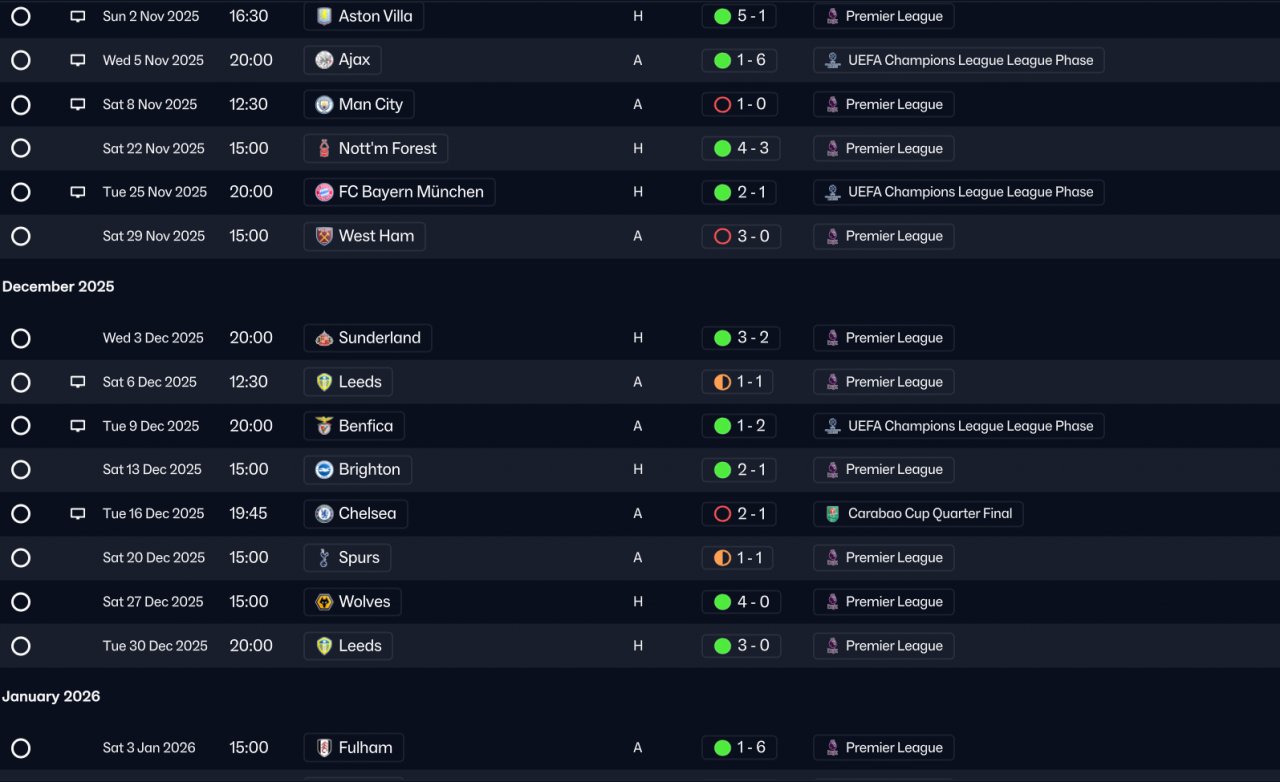Click the Carabao Cup competition logo
The image size is (1280, 782).
coord(832,514)
